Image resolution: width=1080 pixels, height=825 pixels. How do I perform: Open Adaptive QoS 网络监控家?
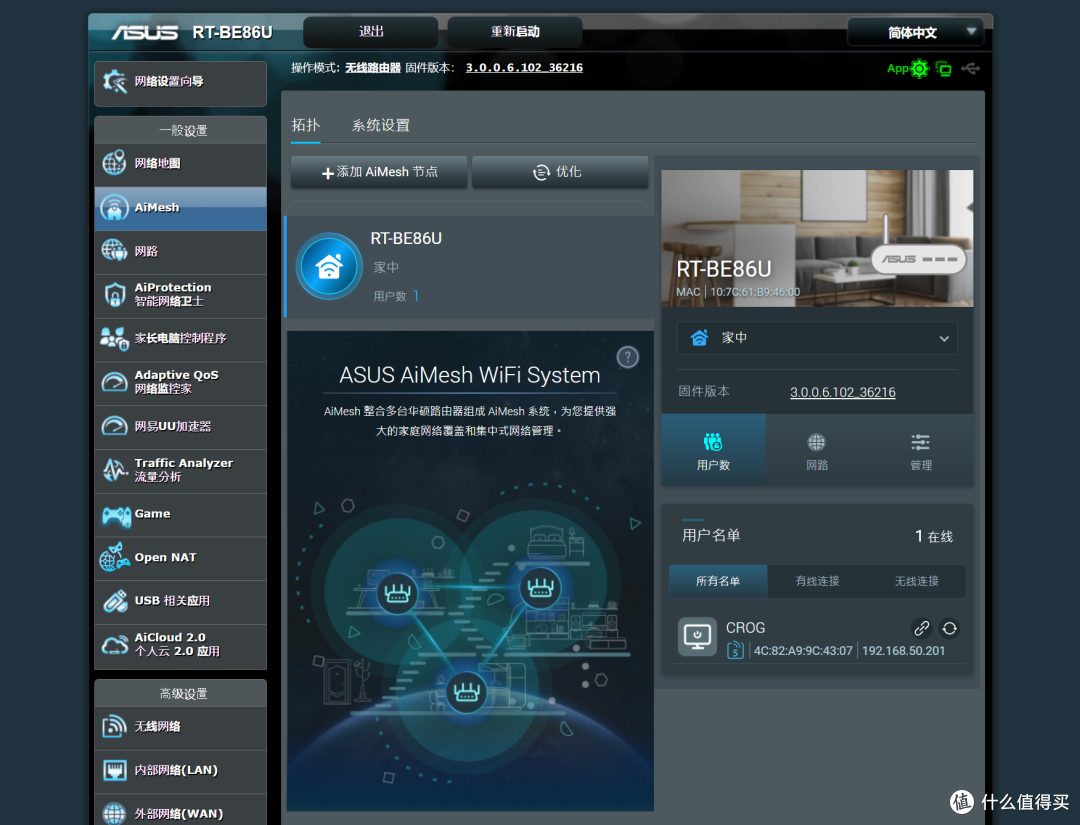pyautogui.click(x=180, y=383)
